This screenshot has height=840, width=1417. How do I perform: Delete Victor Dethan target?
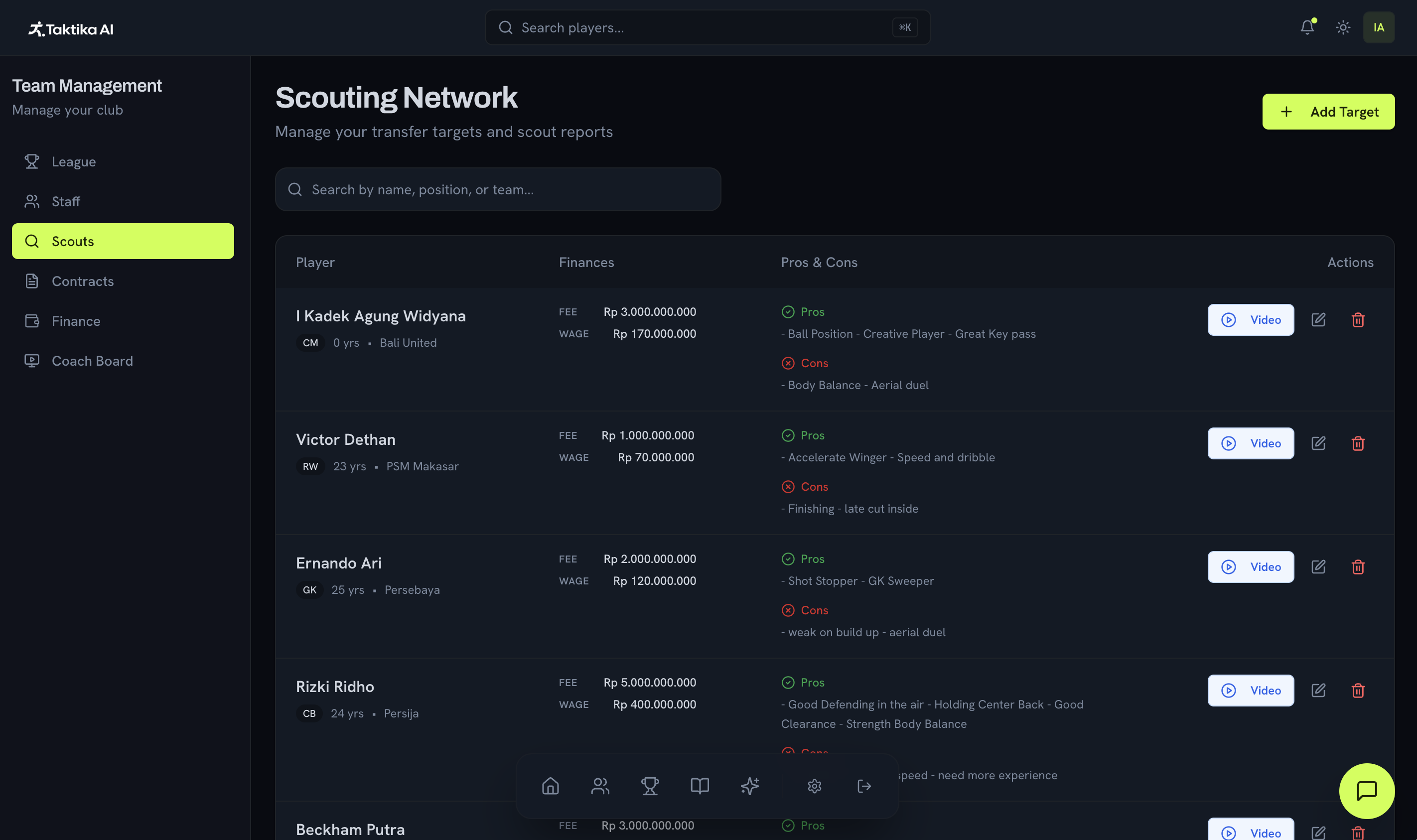[1358, 443]
